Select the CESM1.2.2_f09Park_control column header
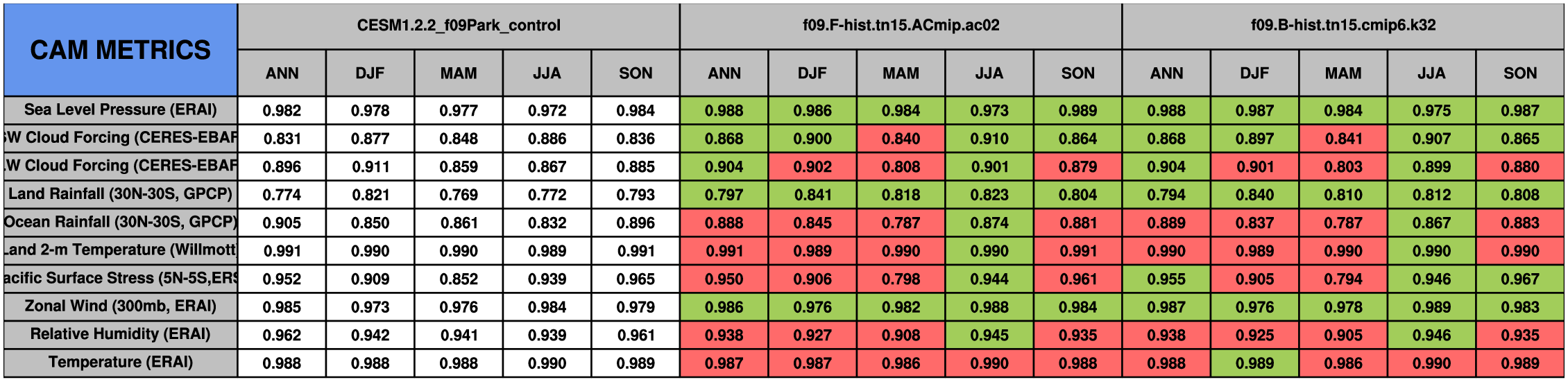The image size is (1568, 382). tap(459, 26)
